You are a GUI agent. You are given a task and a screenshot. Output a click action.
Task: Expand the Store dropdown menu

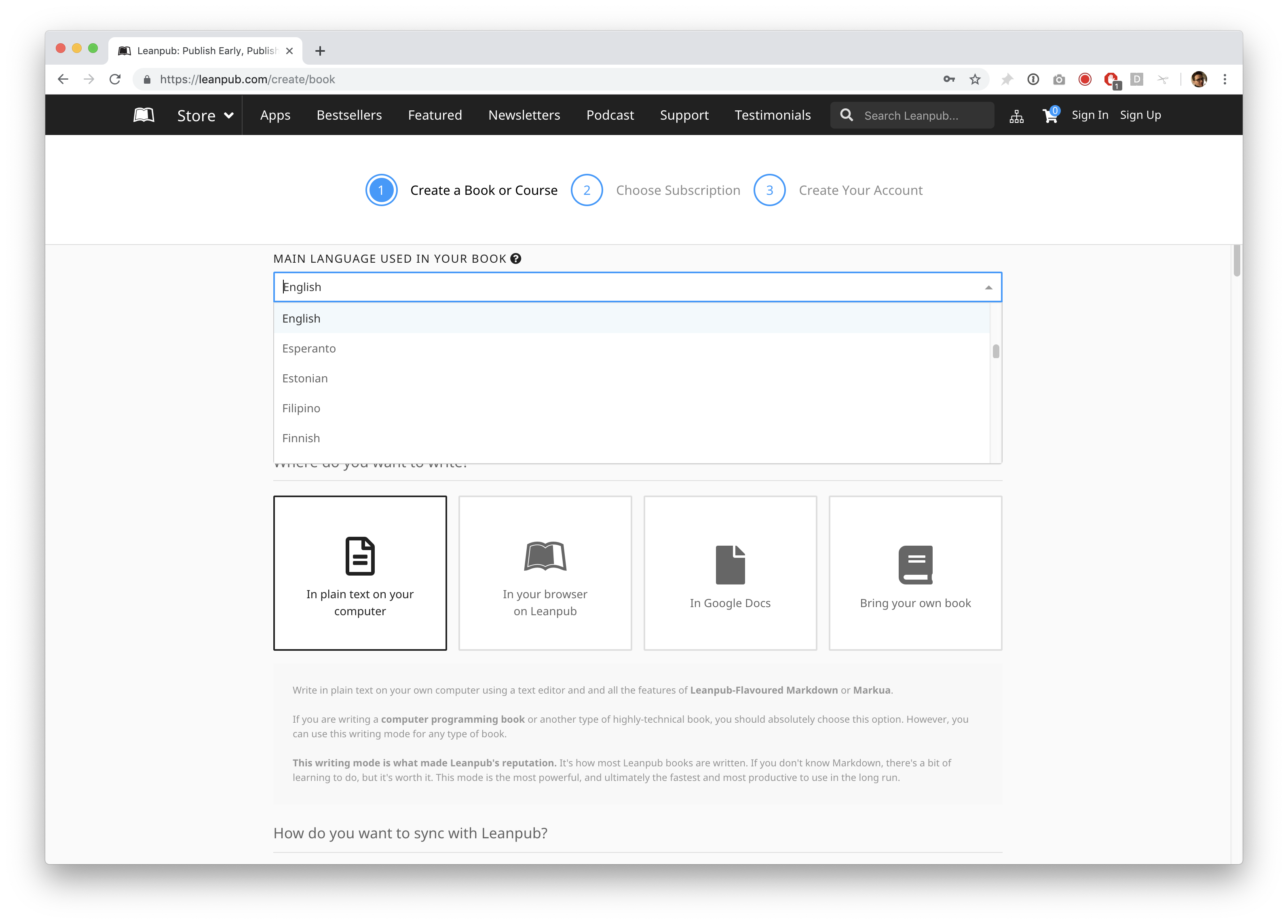(205, 116)
